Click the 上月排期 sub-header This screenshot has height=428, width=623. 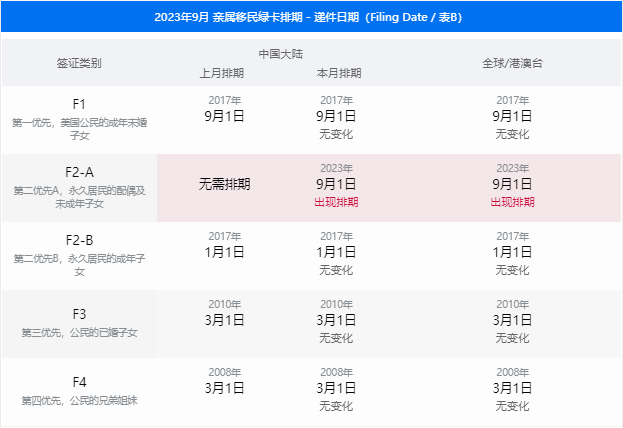tap(222, 73)
